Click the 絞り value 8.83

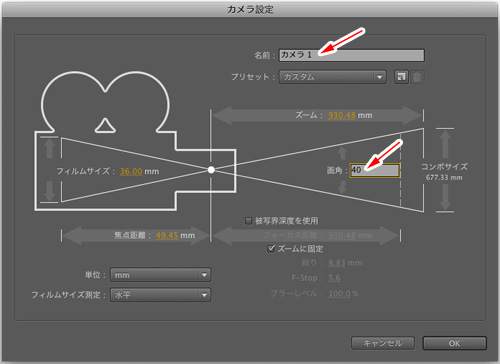336,263
